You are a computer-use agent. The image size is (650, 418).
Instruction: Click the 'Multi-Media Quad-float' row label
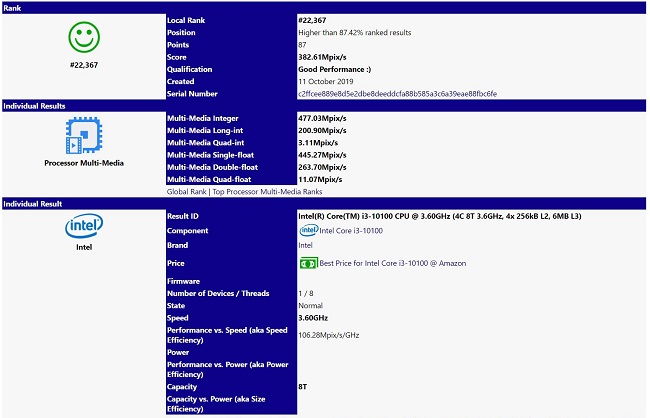tap(209, 180)
